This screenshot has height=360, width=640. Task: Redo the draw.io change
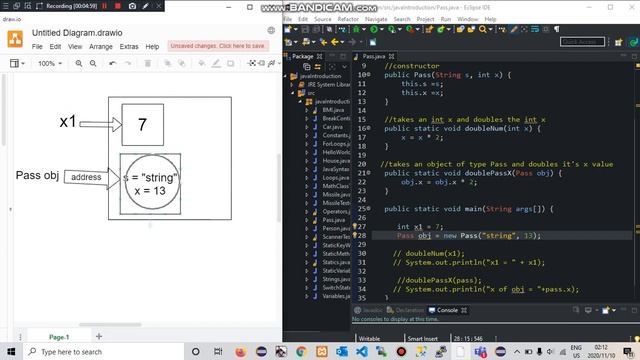pyautogui.click(x=128, y=63)
